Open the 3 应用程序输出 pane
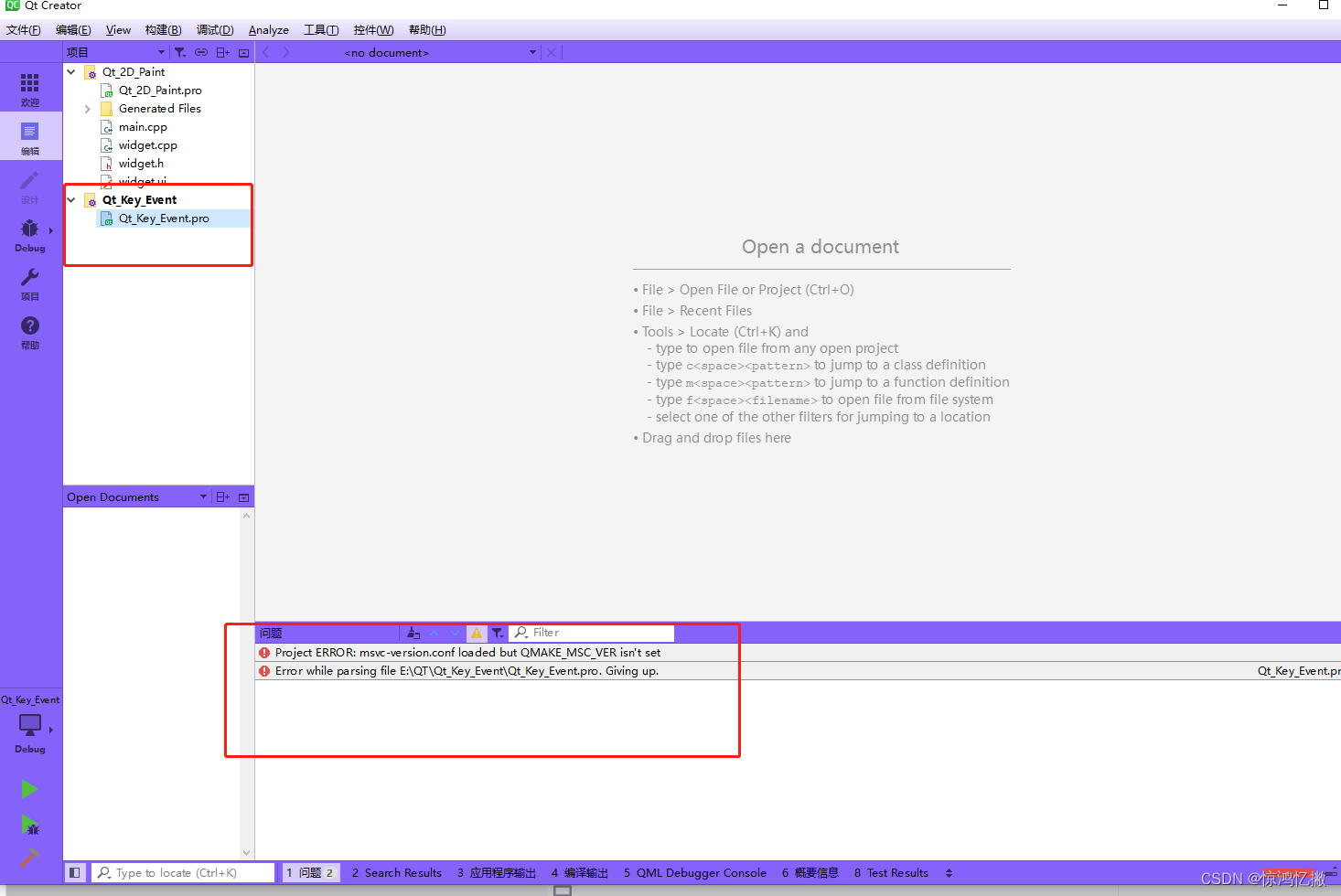The image size is (1341, 896). coord(497,873)
